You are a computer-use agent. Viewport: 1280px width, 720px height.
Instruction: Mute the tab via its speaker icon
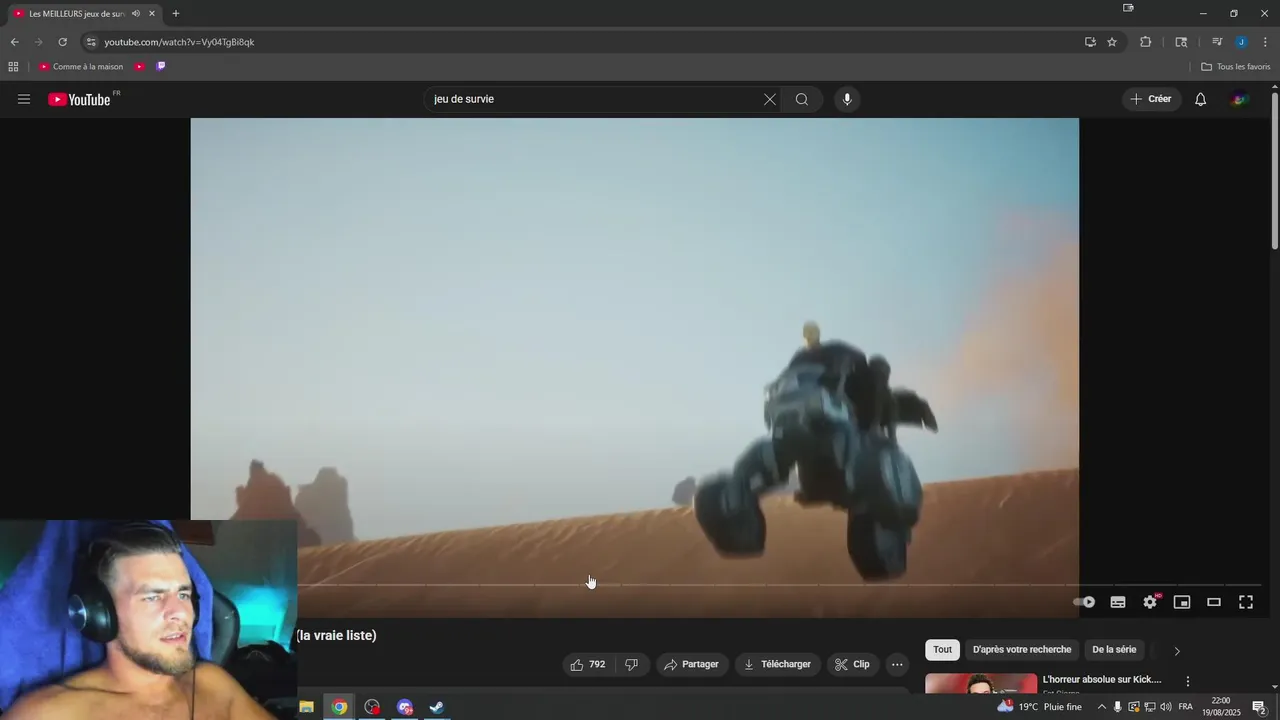pos(136,14)
